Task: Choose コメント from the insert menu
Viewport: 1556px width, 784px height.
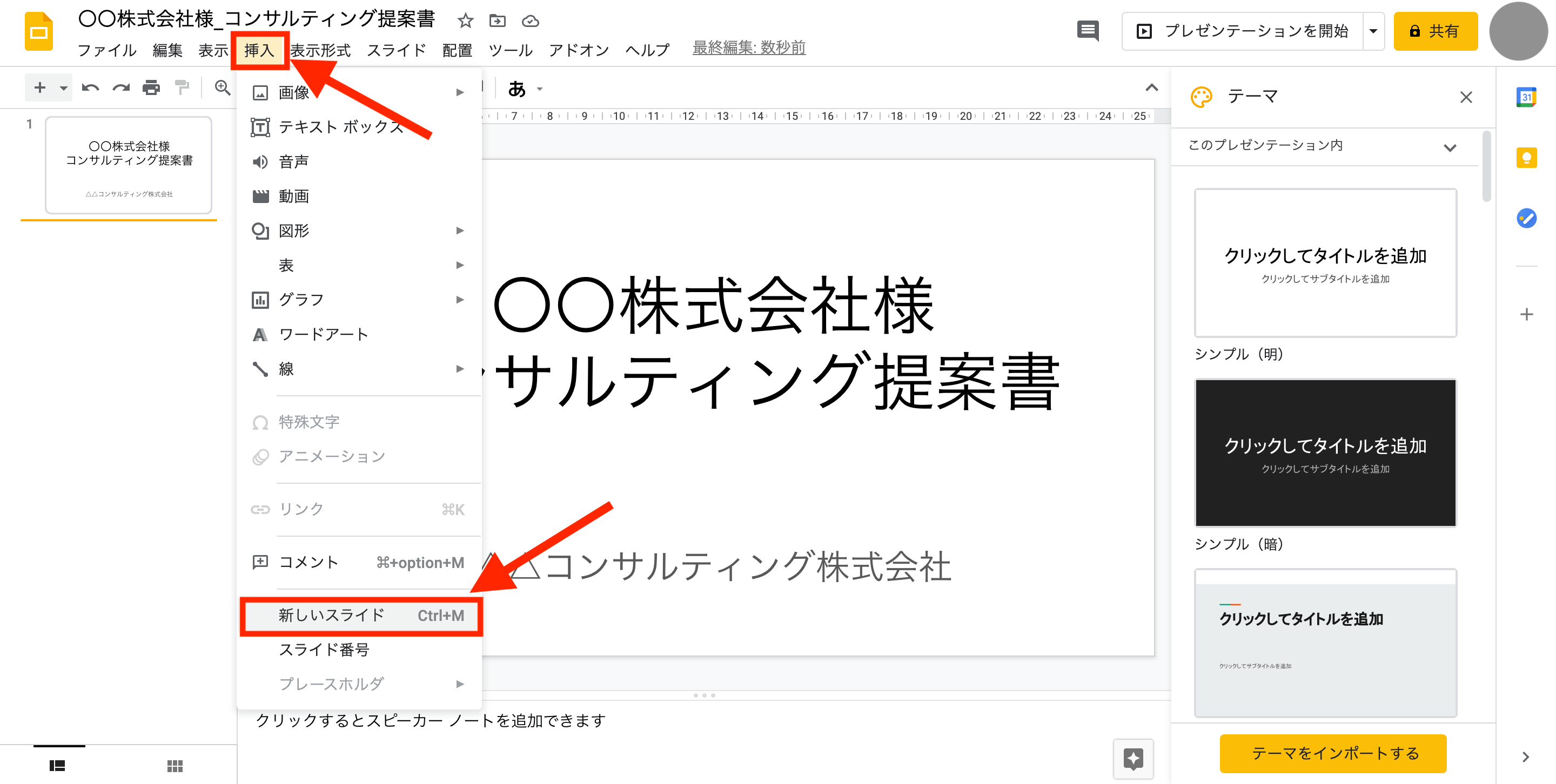Action: 359,563
